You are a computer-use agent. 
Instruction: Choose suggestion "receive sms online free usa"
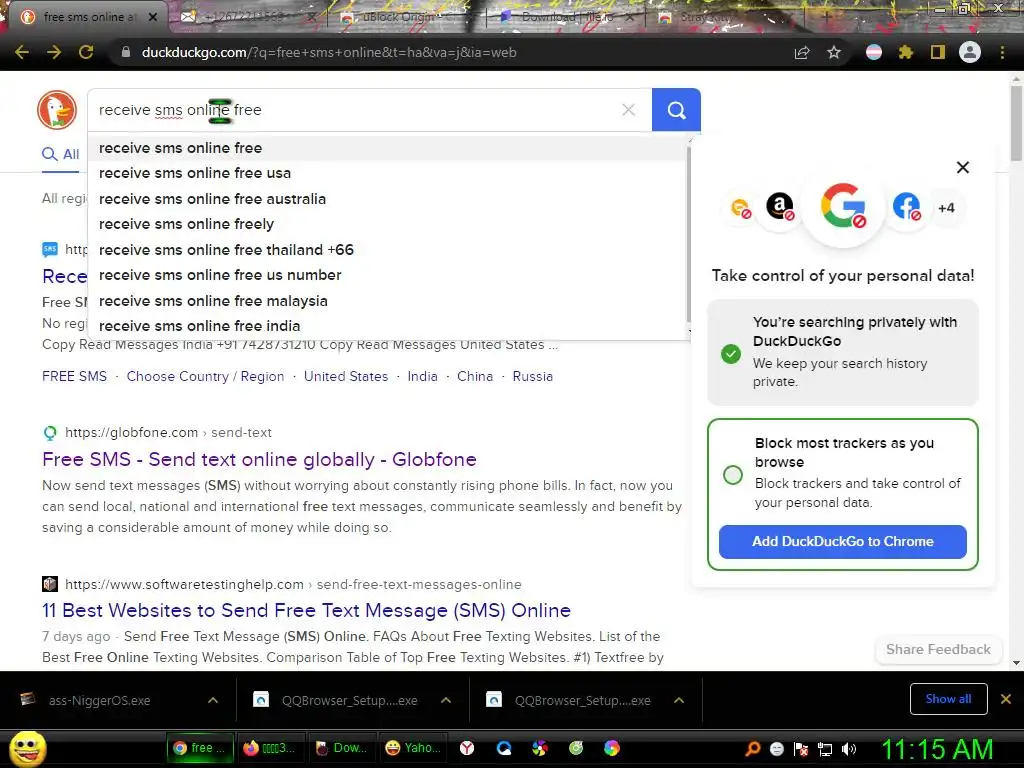[388, 173]
